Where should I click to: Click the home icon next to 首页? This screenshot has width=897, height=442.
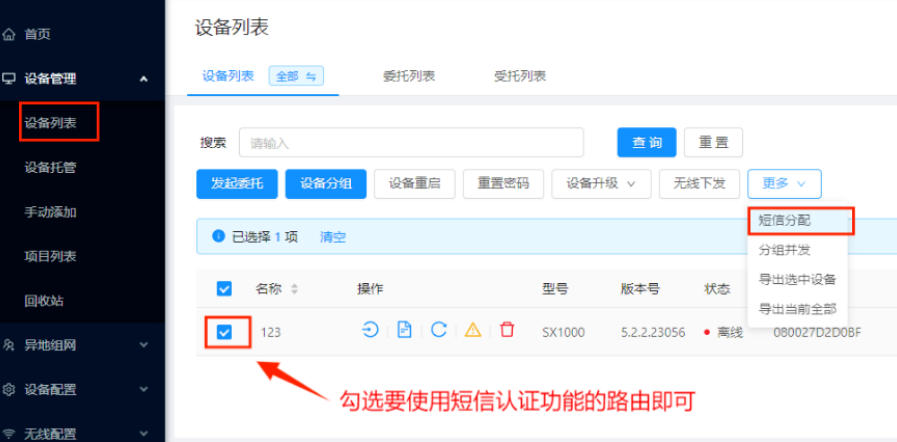click(x=10, y=34)
